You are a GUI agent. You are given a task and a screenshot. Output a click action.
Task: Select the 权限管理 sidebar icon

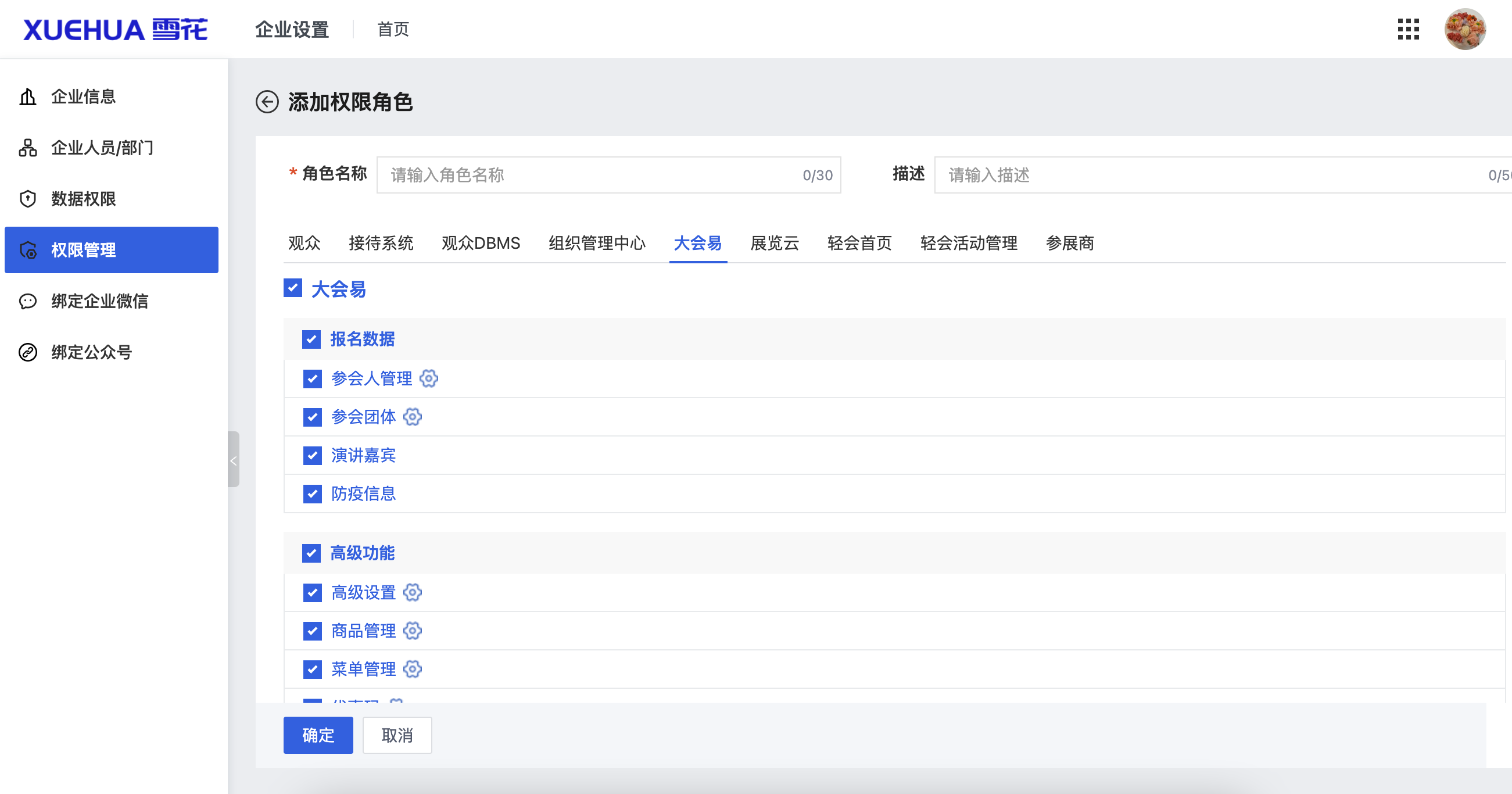tap(28, 250)
